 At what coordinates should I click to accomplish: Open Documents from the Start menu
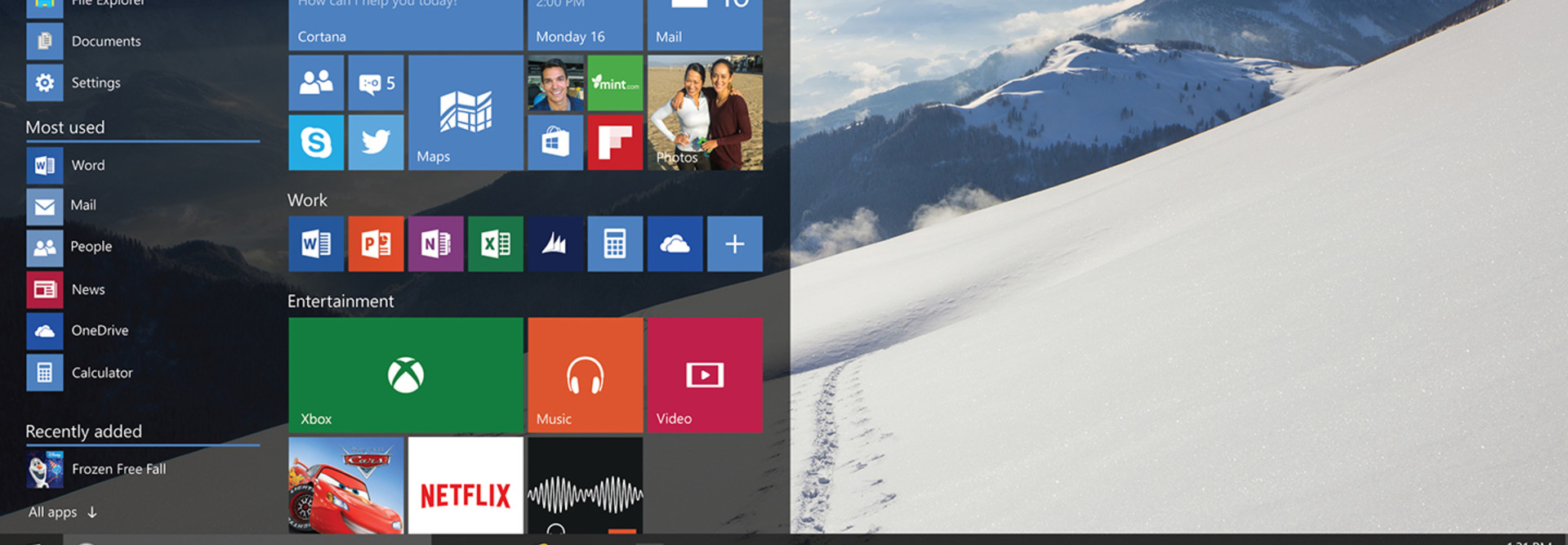105,41
